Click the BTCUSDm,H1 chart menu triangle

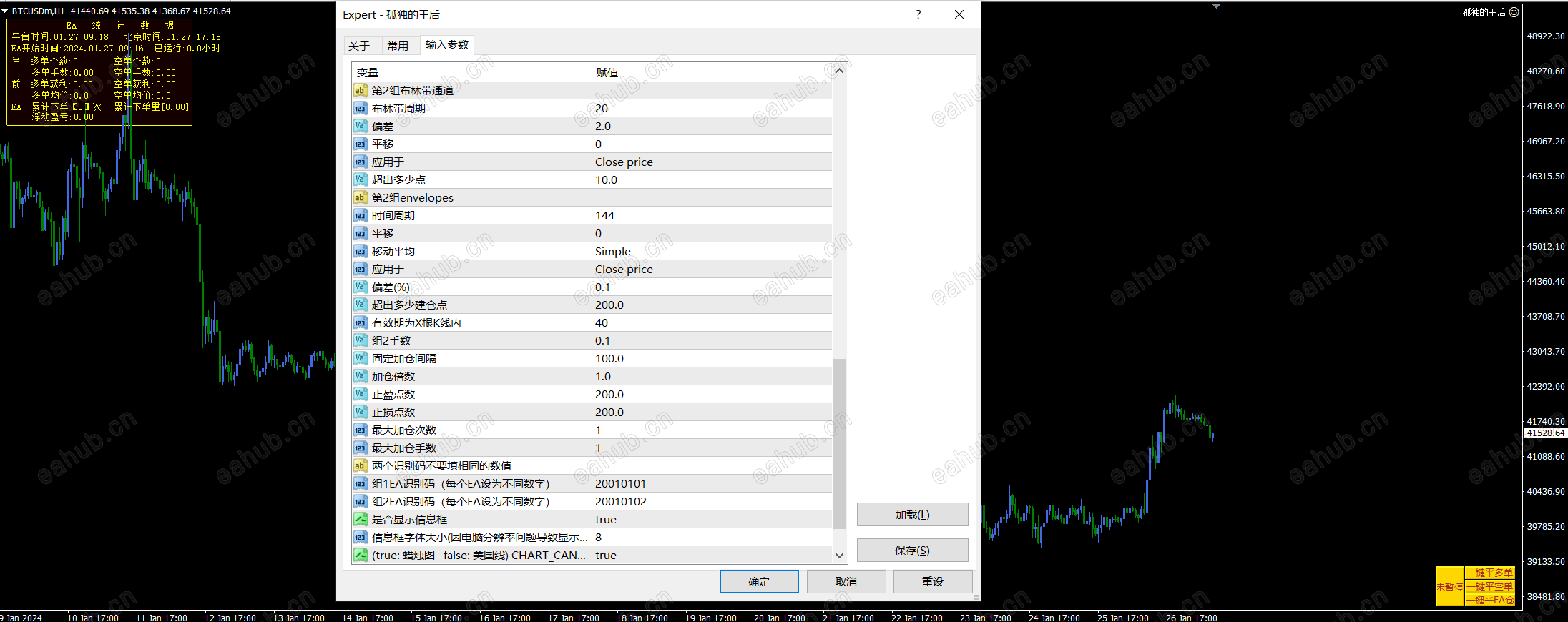[x=5, y=11]
